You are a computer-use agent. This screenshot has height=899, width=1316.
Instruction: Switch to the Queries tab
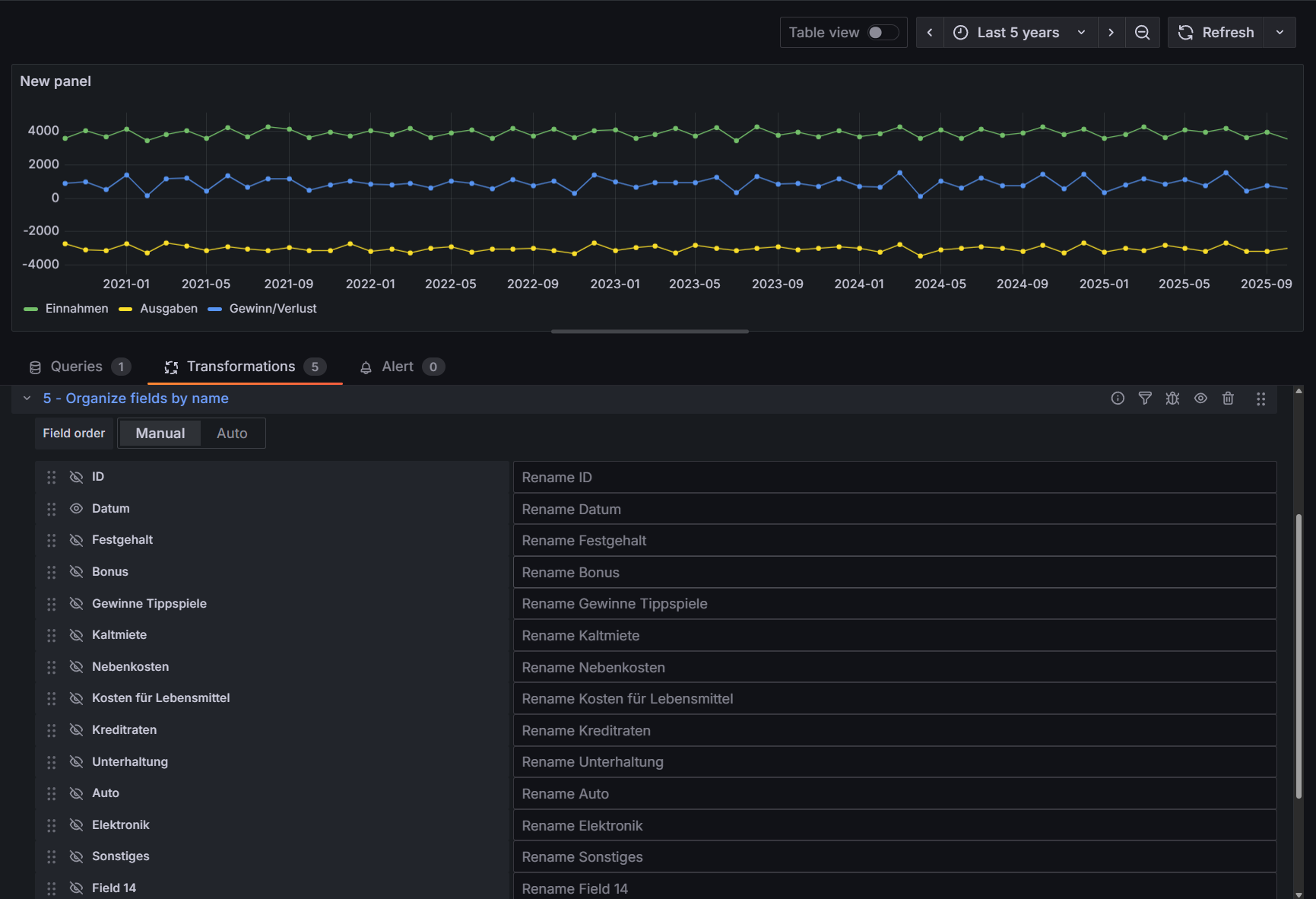point(77,367)
